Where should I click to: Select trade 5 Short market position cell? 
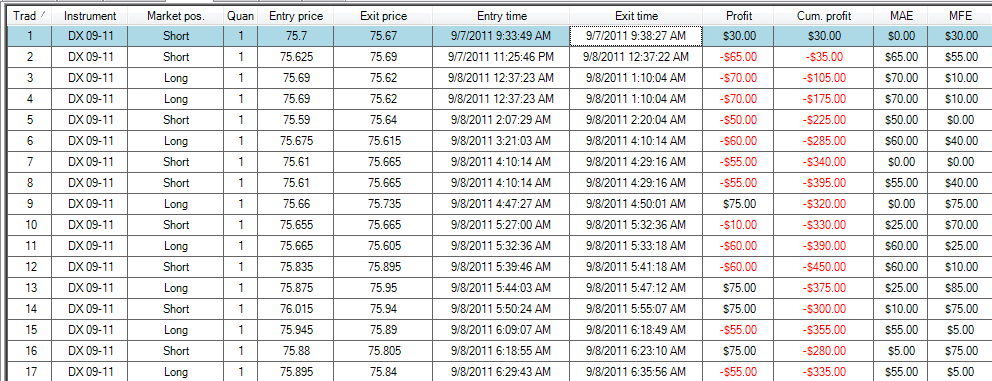point(175,120)
